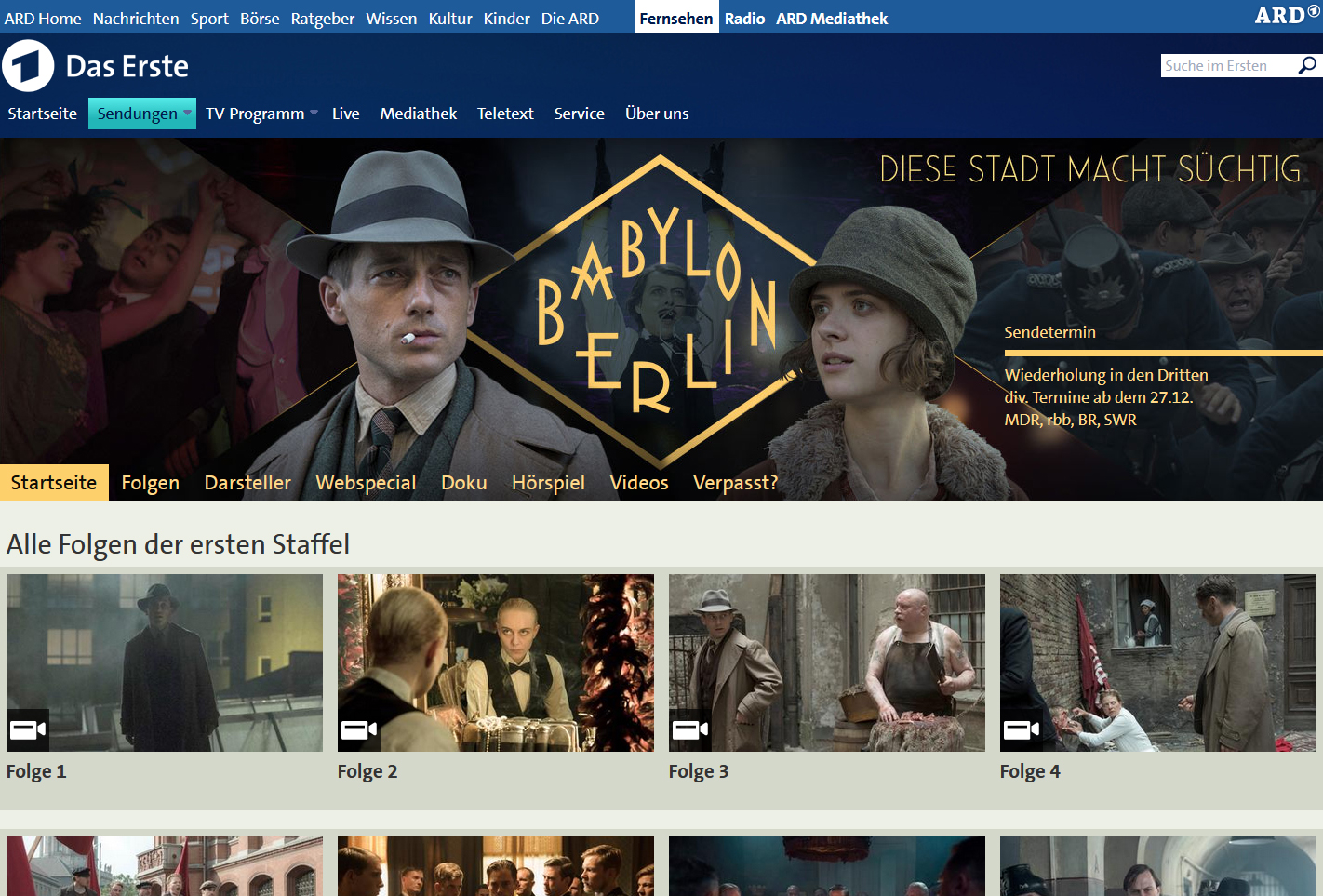Image resolution: width=1323 pixels, height=896 pixels.
Task: Open the Doku tab
Action: pos(464,483)
